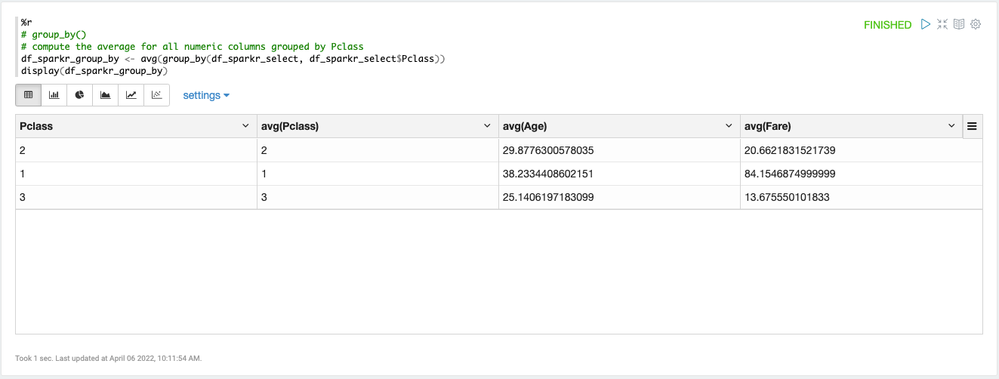Switch to pie chart view
The width and height of the screenshot is (999, 379).
[80, 95]
